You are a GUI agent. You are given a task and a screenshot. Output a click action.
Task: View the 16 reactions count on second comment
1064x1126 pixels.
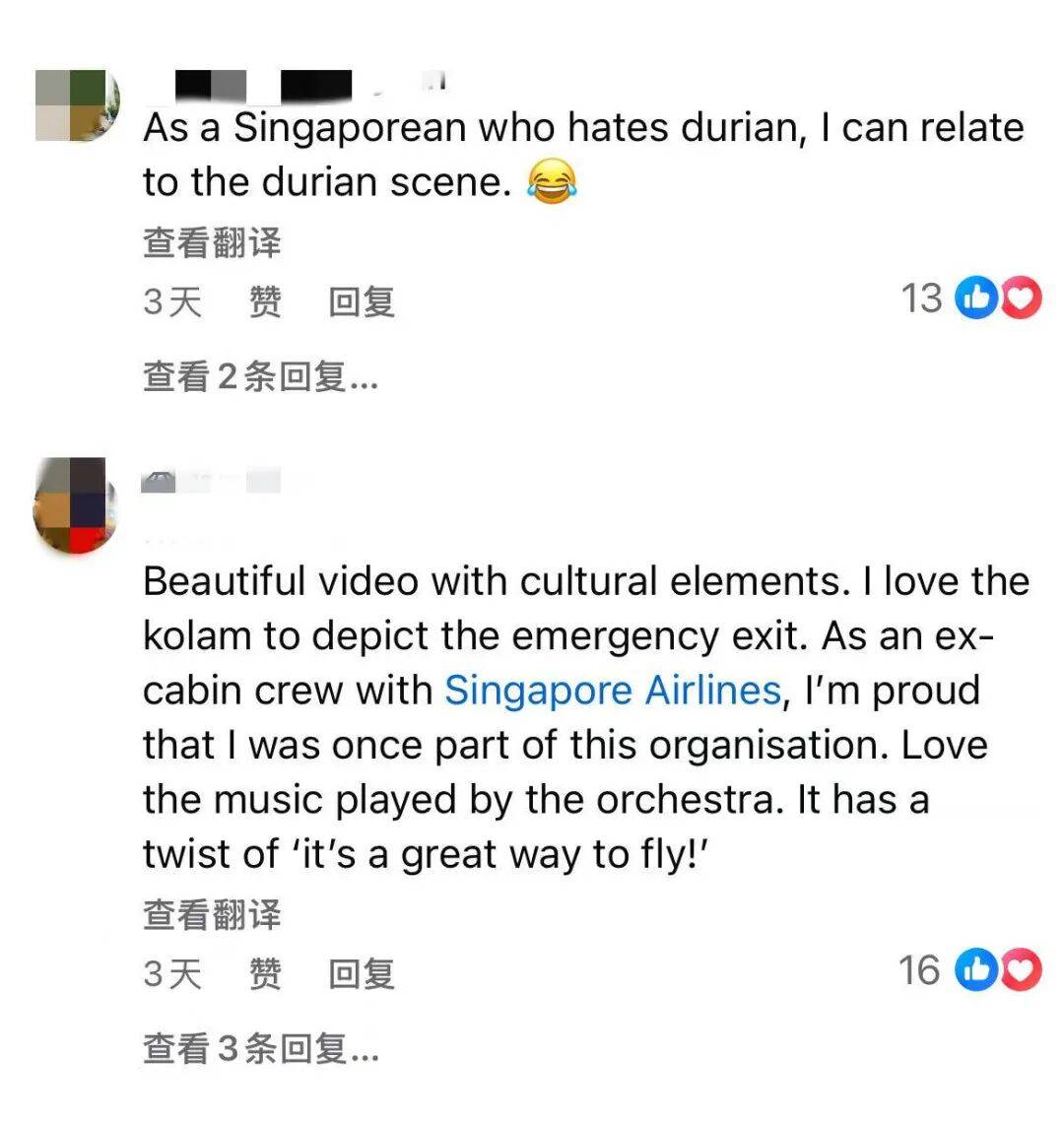[x=919, y=970]
